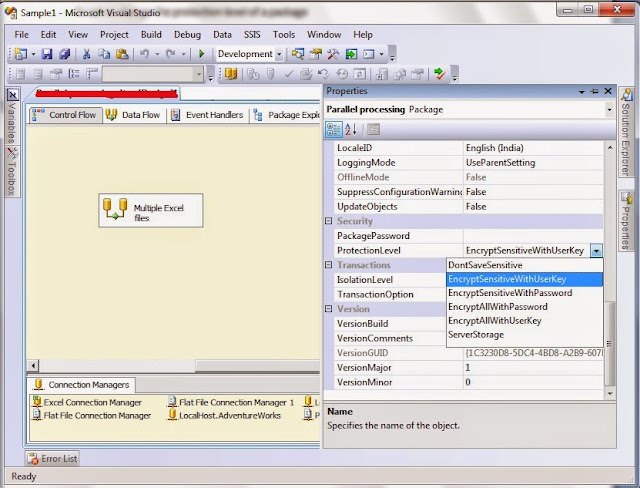Image resolution: width=640 pixels, height=488 pixels.
Task: Open the Undo history dropdown arrow
Action: 157,54
